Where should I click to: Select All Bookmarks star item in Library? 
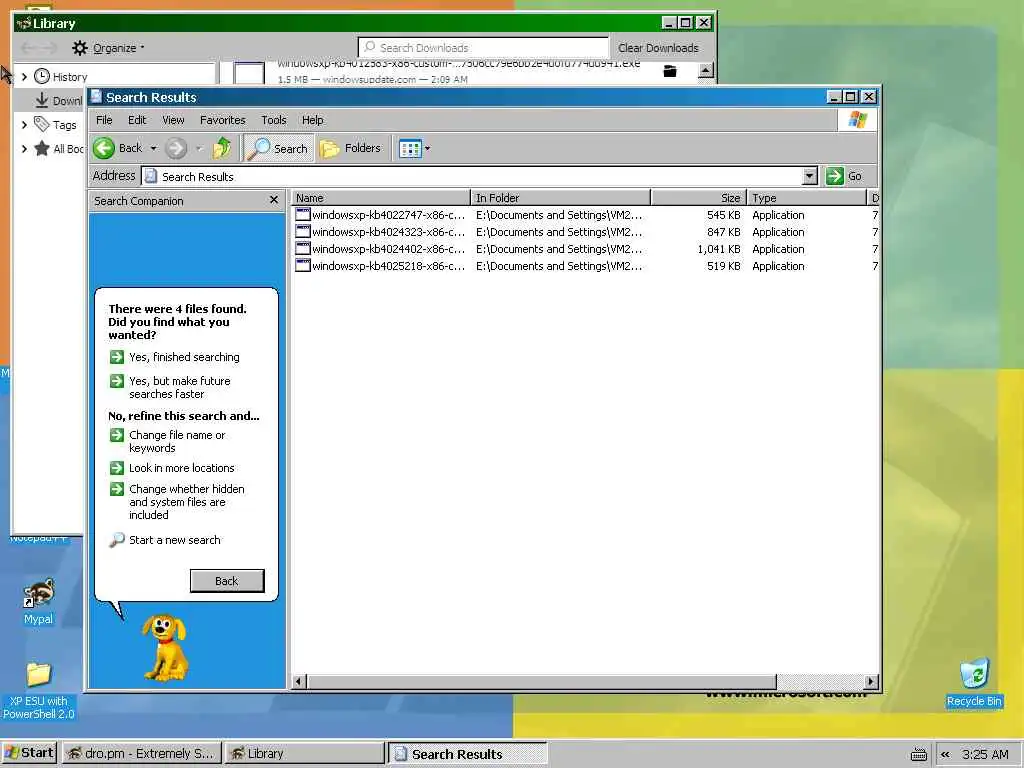point(59,148)
